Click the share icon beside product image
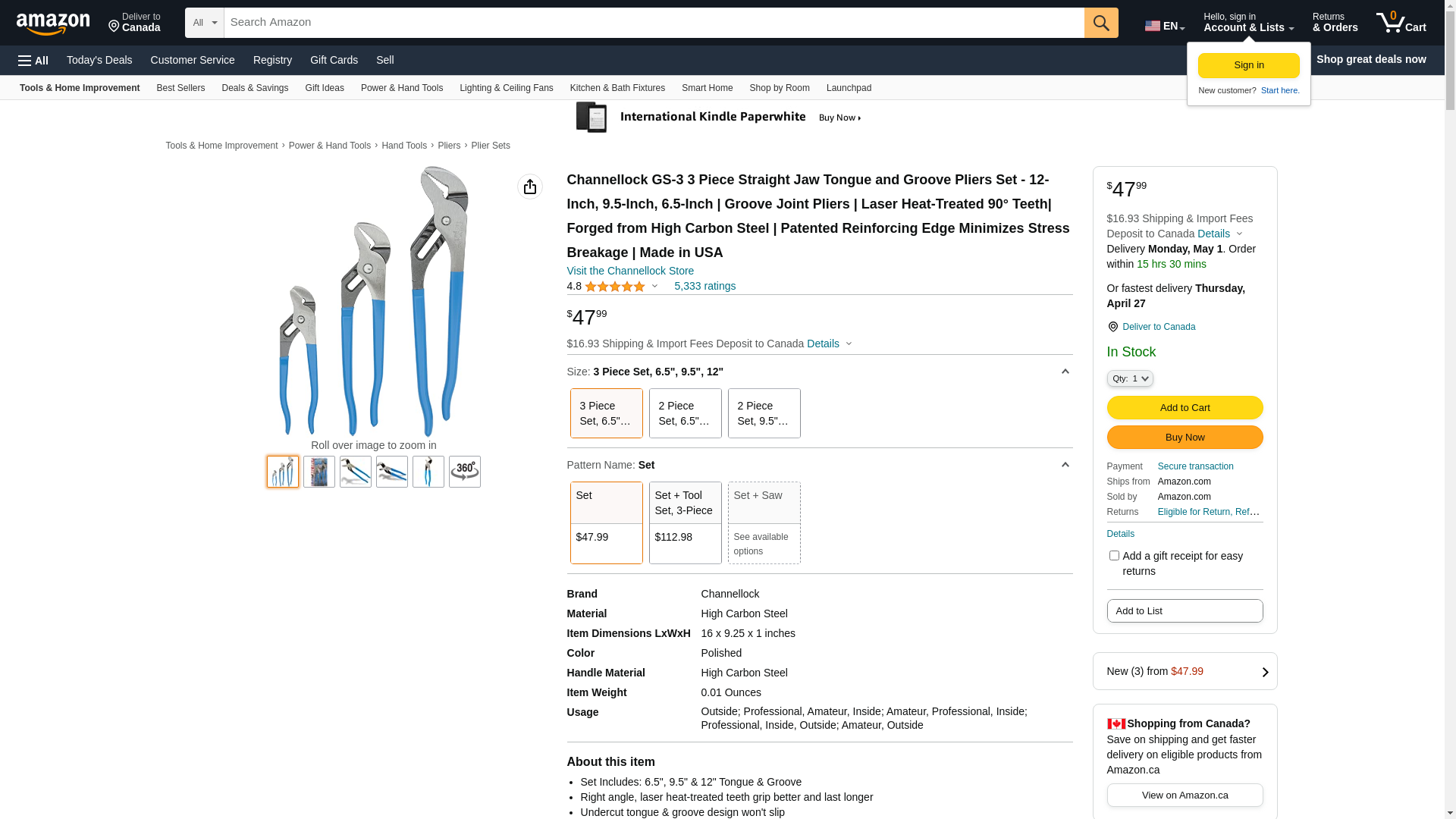Image resolution: width=1456 pixels, height=819 pixels. (x=530, y=187)
